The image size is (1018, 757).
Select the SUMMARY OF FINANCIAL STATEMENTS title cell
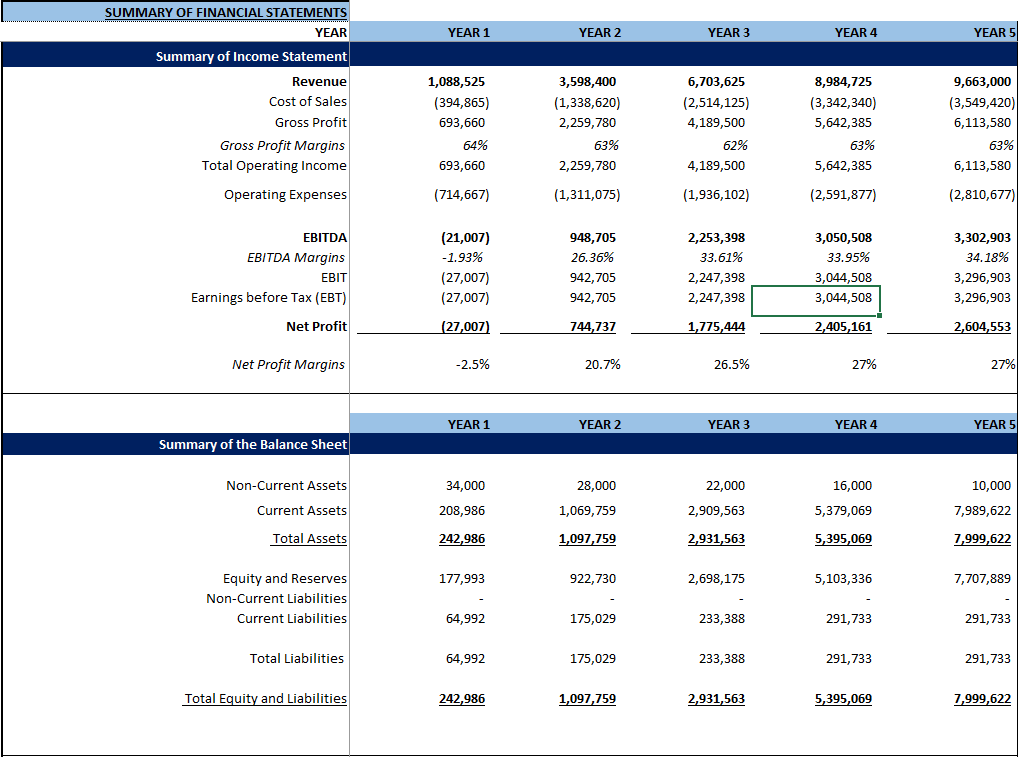click(x=225, y=11)
